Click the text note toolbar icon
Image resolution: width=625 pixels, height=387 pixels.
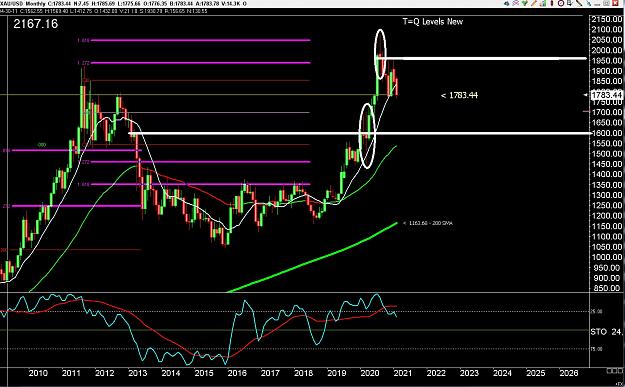(570, 3)
